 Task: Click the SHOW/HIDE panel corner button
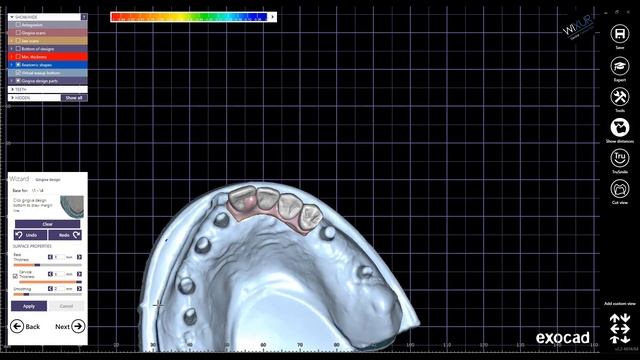pos(84,17)
